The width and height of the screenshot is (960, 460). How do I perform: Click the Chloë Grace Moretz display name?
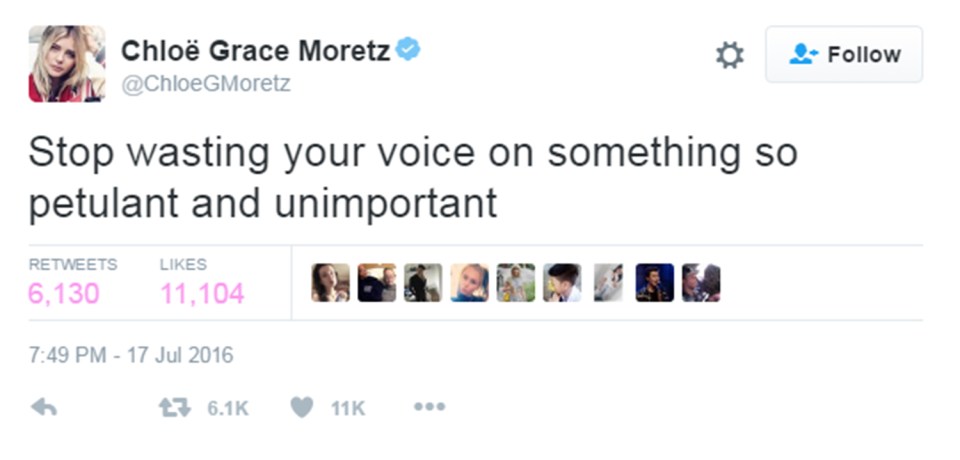pos(255,51)
